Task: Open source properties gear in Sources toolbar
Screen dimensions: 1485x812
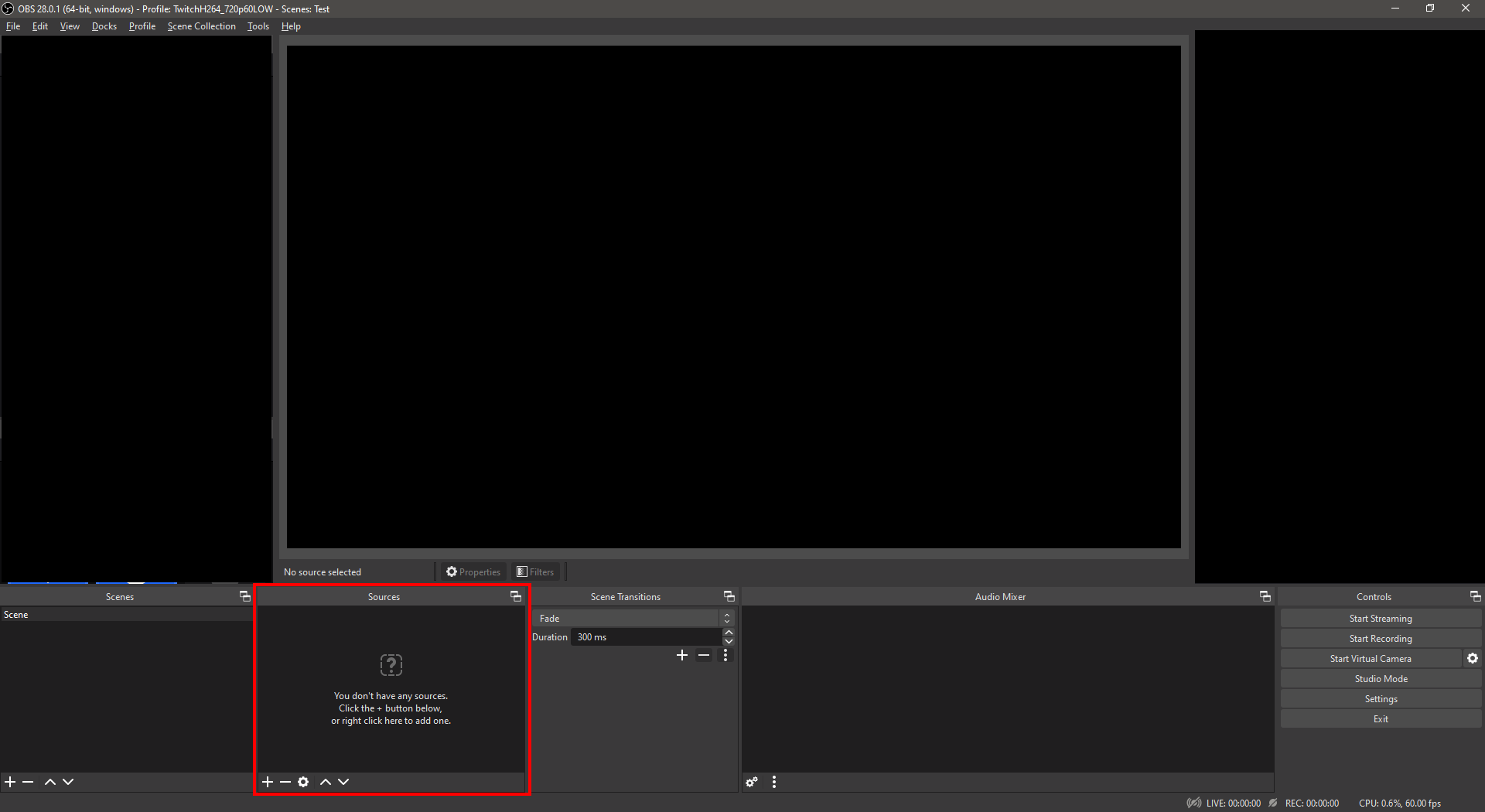Action: point(304,782)
